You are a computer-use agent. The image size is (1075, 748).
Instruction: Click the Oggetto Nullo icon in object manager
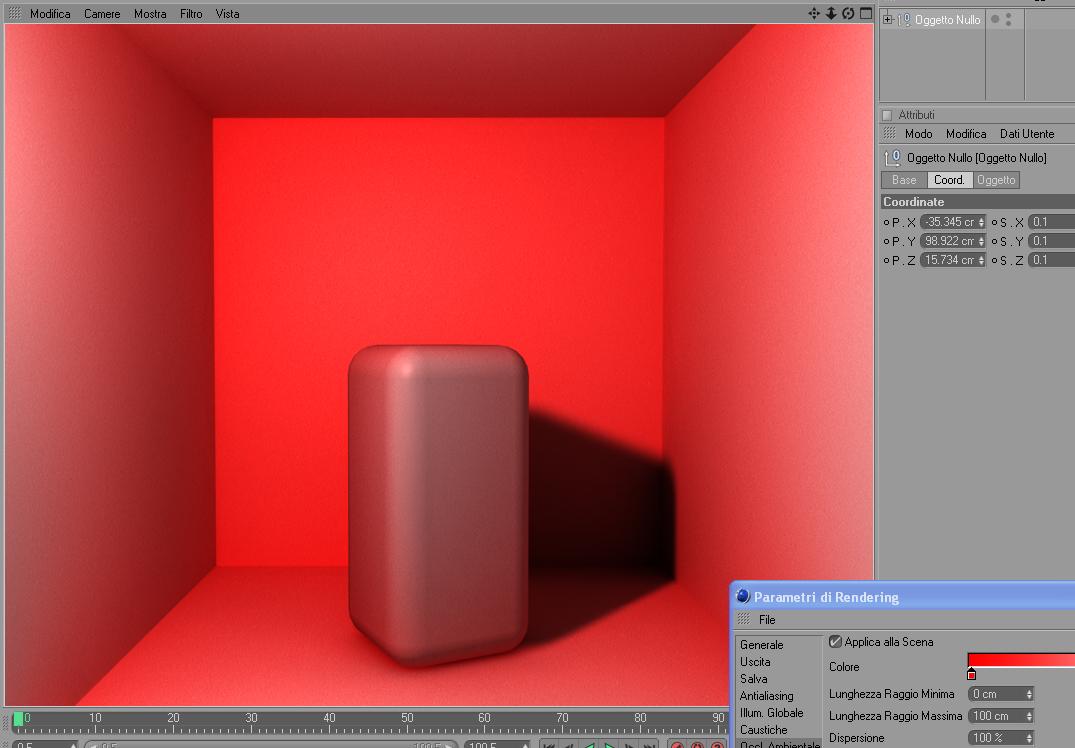pos(904,20)
